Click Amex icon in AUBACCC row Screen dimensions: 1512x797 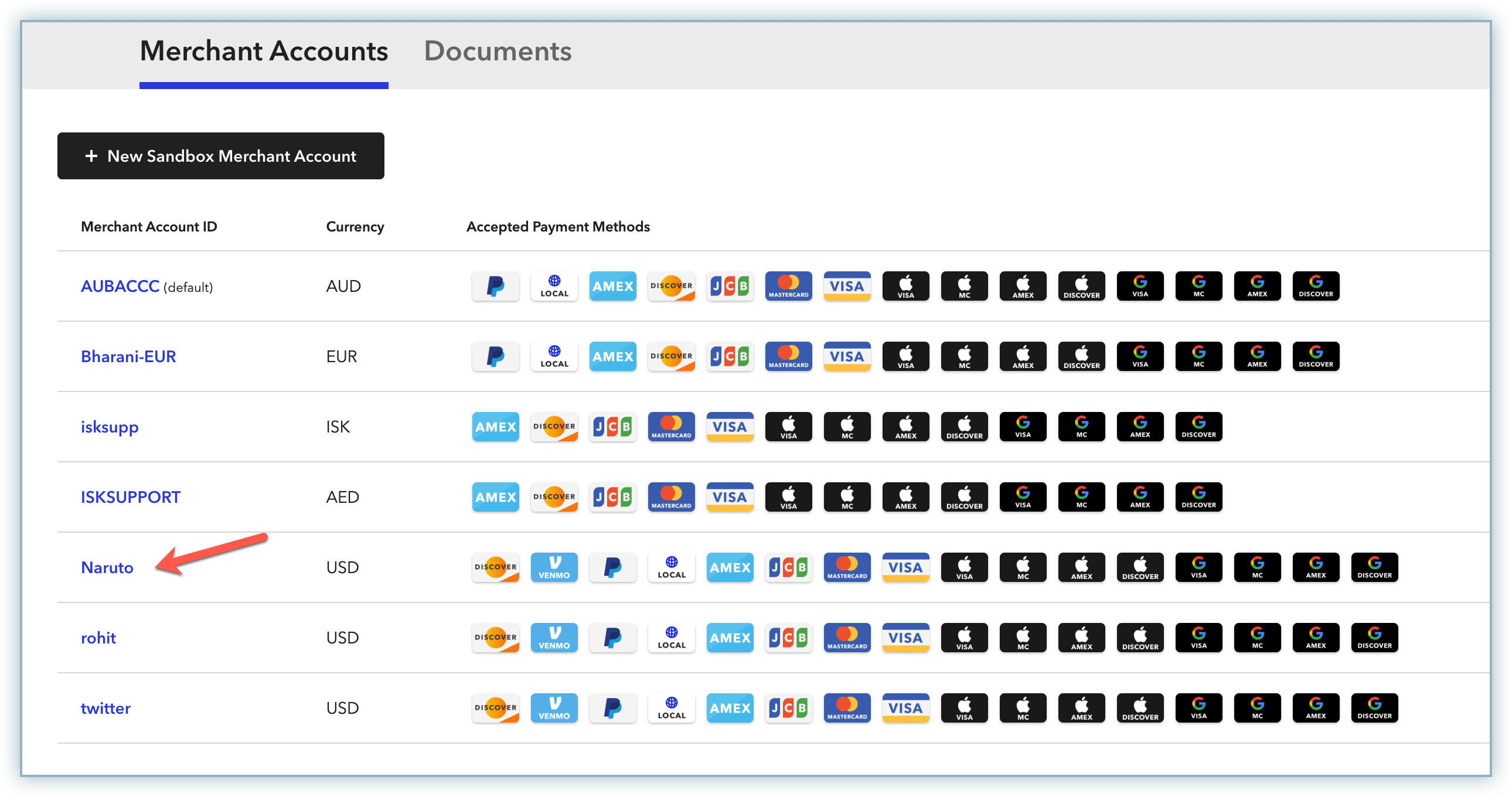click(612, 286)
